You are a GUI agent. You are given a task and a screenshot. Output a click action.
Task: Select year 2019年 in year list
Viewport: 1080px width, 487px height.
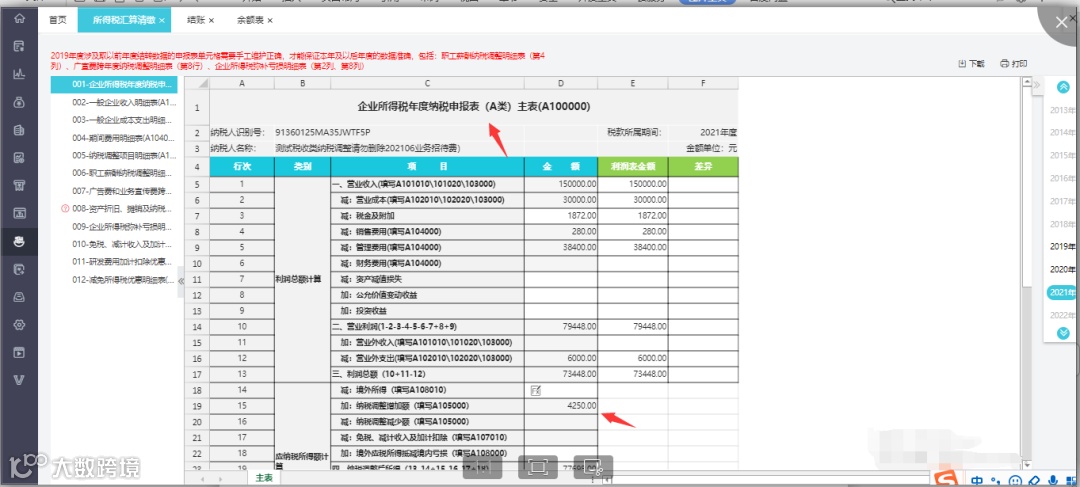click(x=1063, y=246)
